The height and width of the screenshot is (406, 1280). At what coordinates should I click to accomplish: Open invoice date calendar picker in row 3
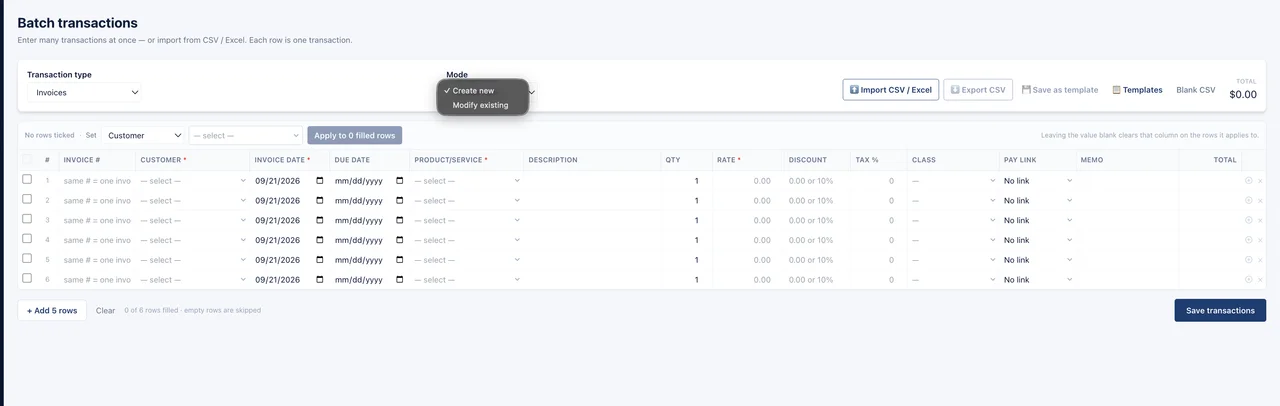click(320, 220)
